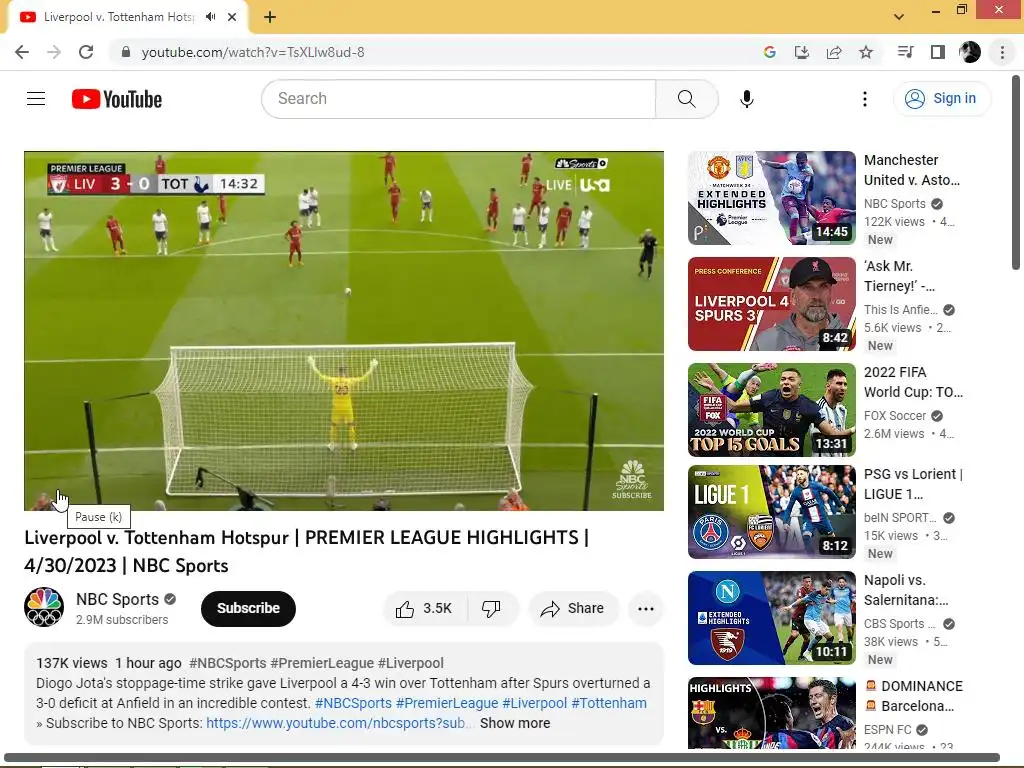1024x768 pixels.
Task: Click the vertical page scrollbar
Action: 1016,172
